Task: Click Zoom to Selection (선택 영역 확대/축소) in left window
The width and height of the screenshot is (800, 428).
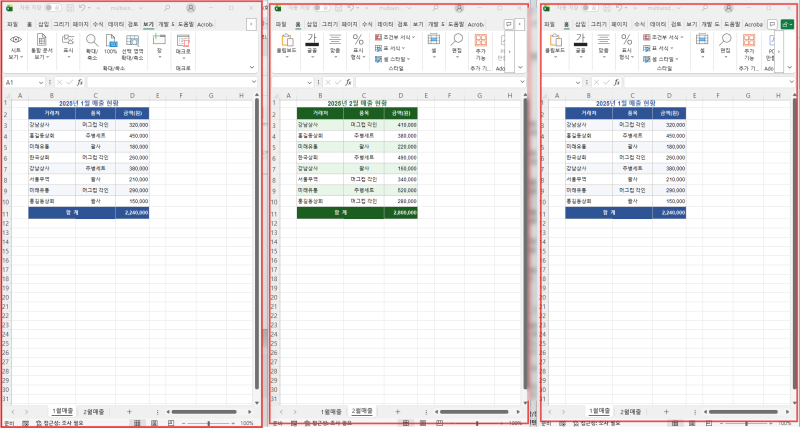Action: click(133, 47)
